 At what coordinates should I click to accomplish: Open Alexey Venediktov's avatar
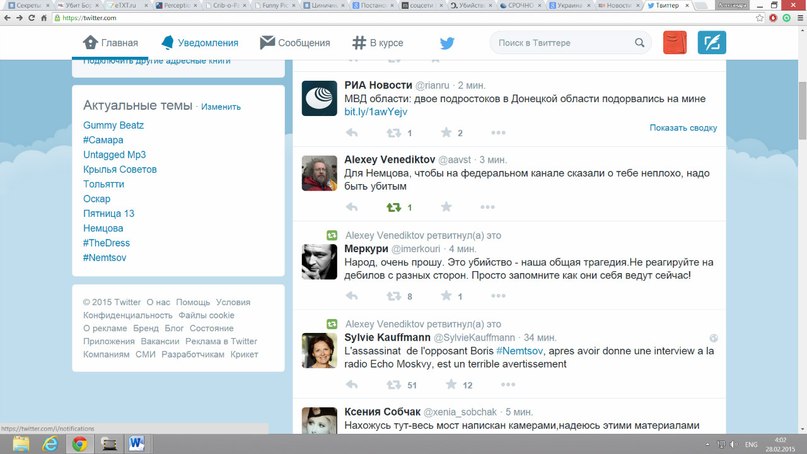point(319,173)
